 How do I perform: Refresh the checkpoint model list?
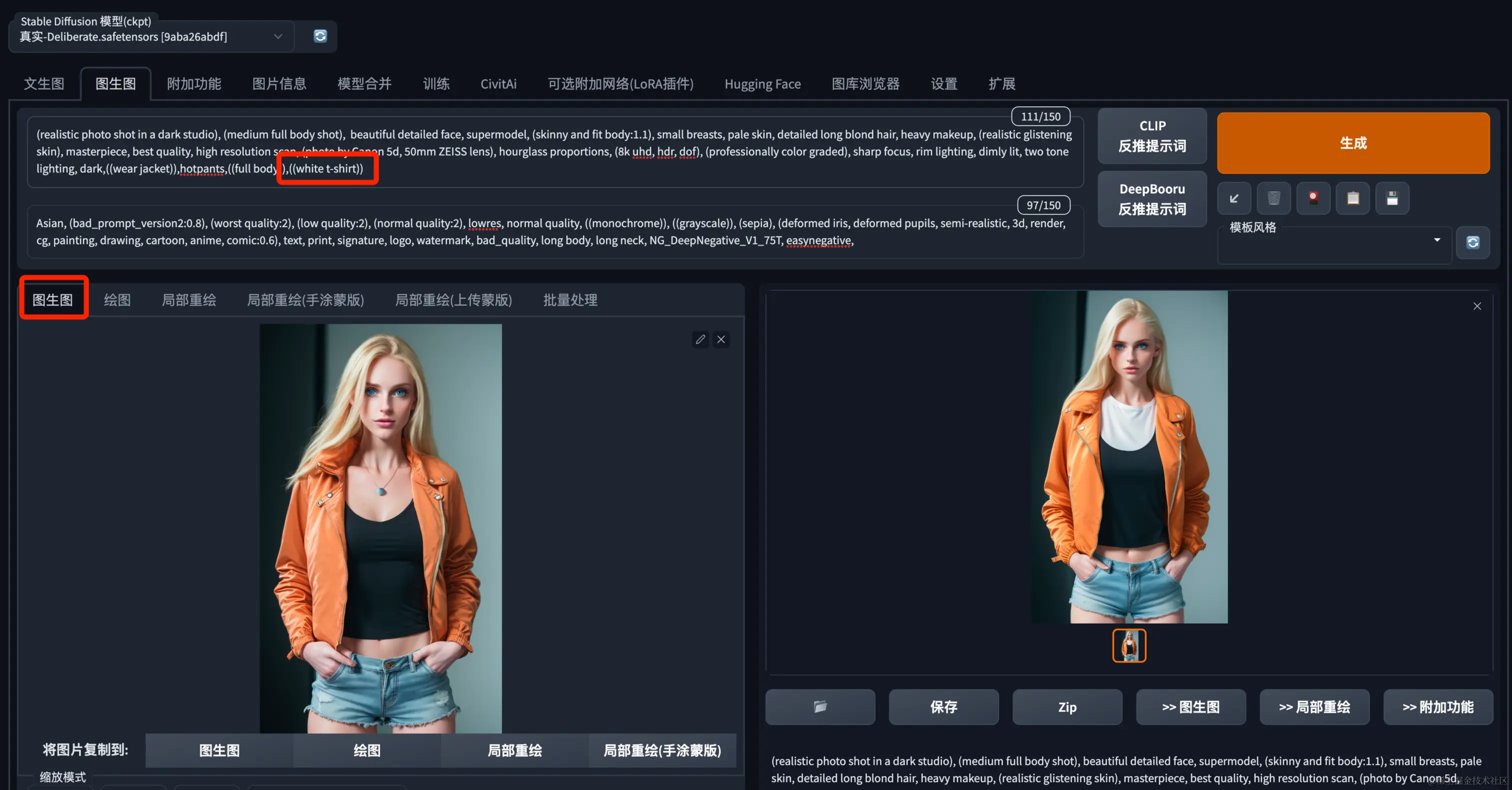coord(320,37)
